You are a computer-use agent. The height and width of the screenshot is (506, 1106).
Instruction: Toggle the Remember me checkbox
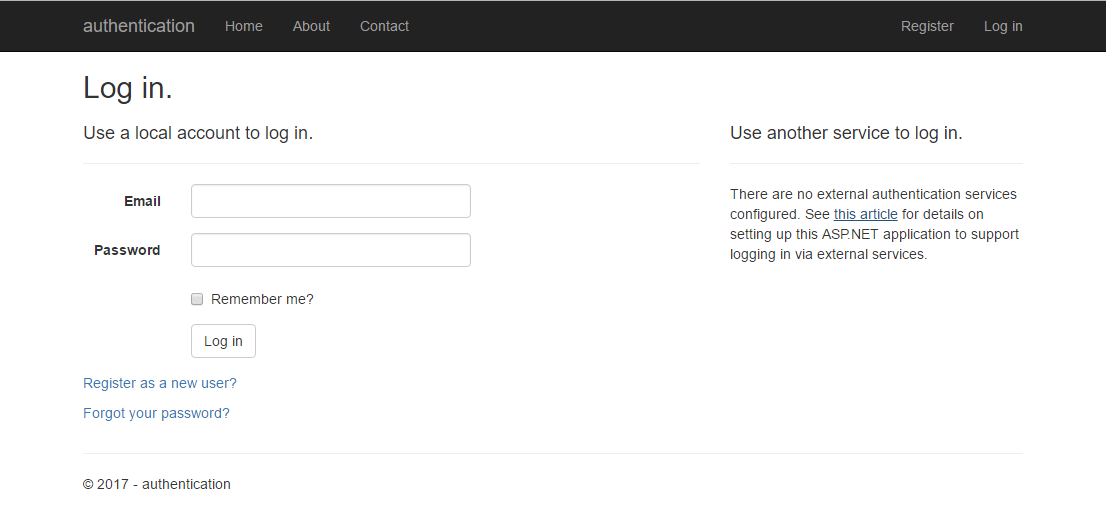[197, 299]
